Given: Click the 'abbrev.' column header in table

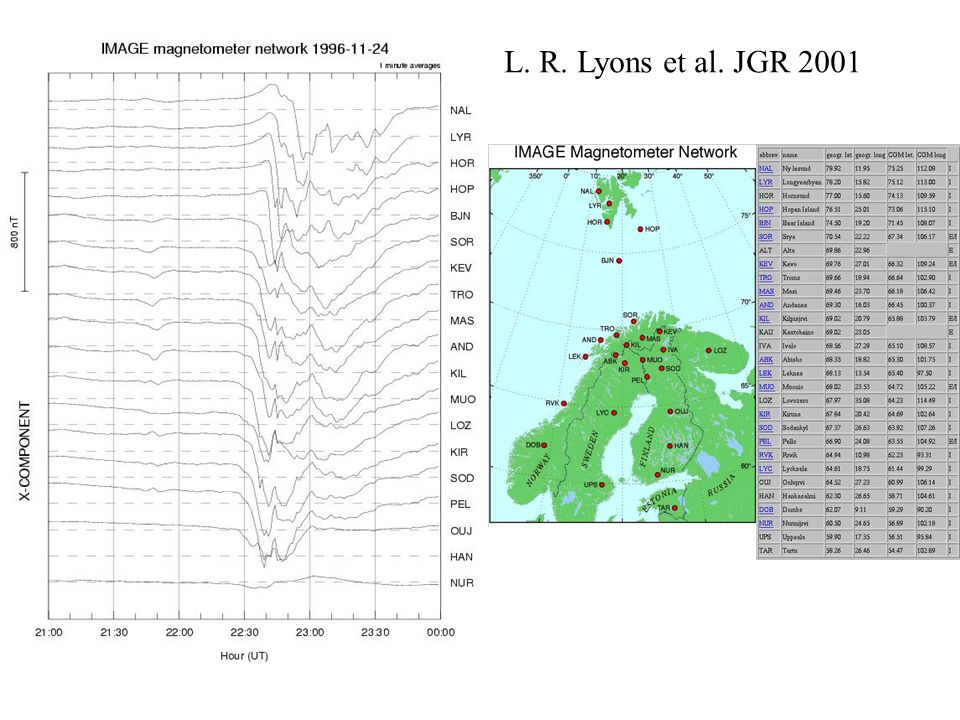Looking at the screenshot, I should 769,155.
